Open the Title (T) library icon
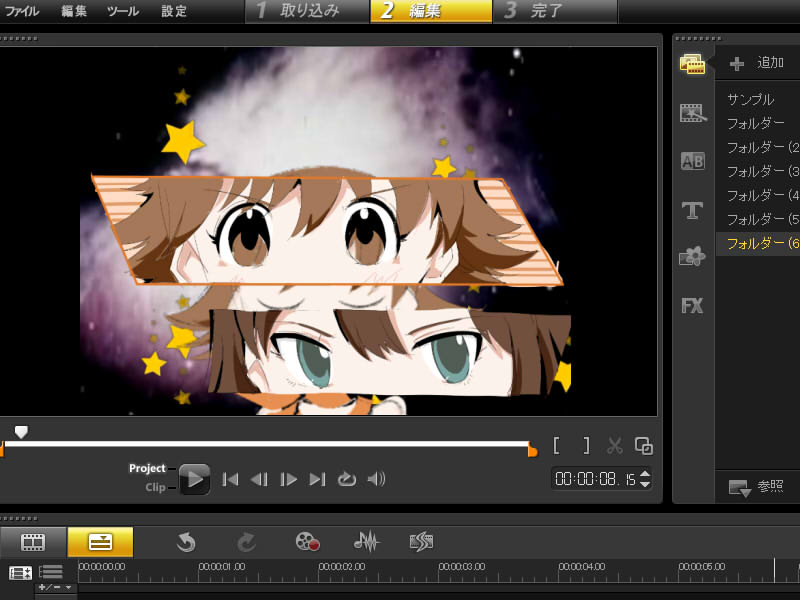800x600 pixels. tap(692, 210)
